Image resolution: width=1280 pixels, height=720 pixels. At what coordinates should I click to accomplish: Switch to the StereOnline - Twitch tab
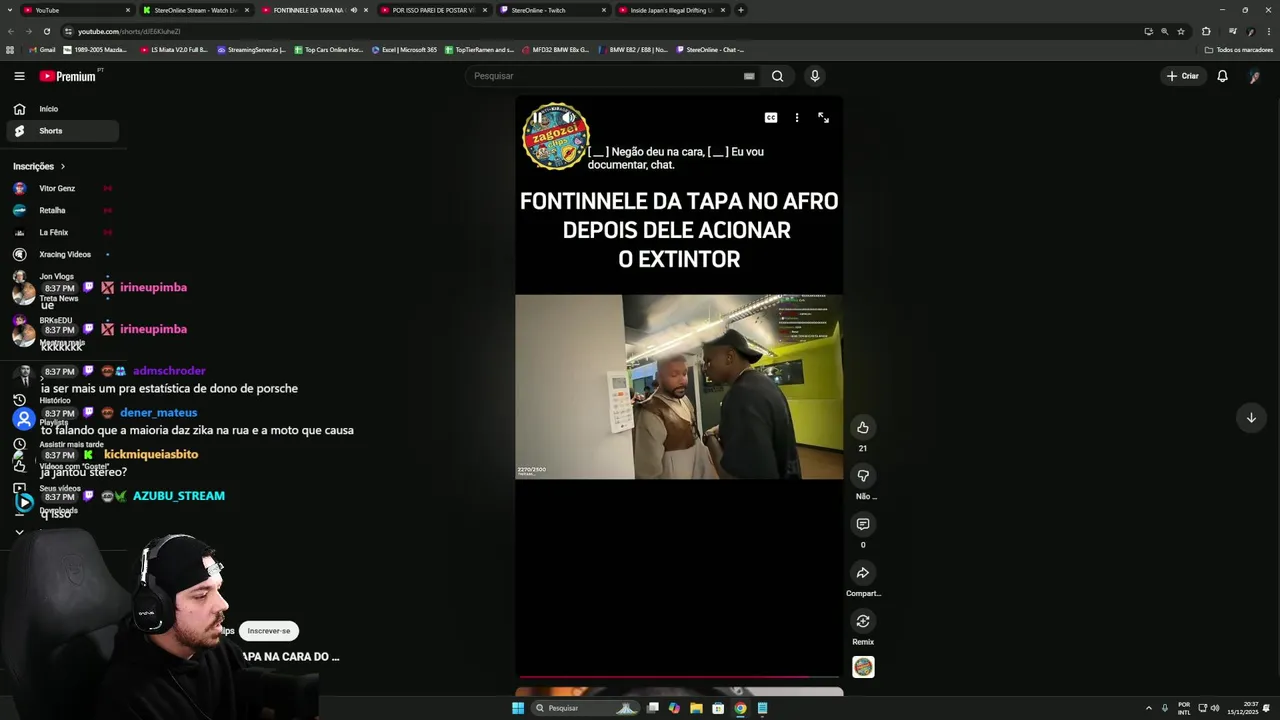[x=552, y=10]
